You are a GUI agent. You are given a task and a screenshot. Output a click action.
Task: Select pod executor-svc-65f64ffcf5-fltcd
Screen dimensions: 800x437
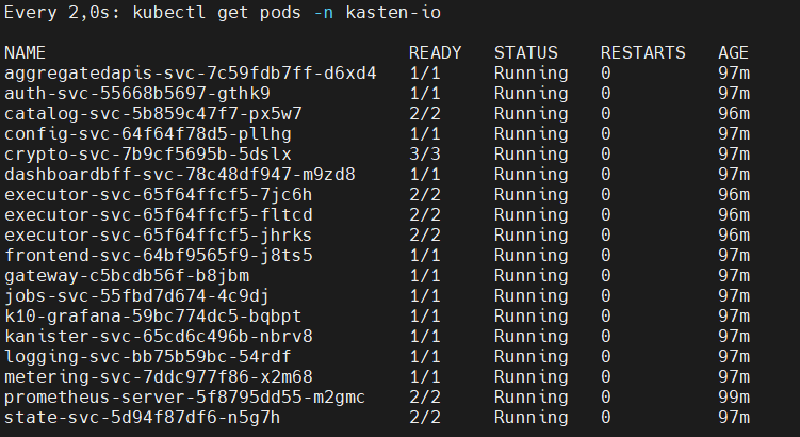(158, 215)
